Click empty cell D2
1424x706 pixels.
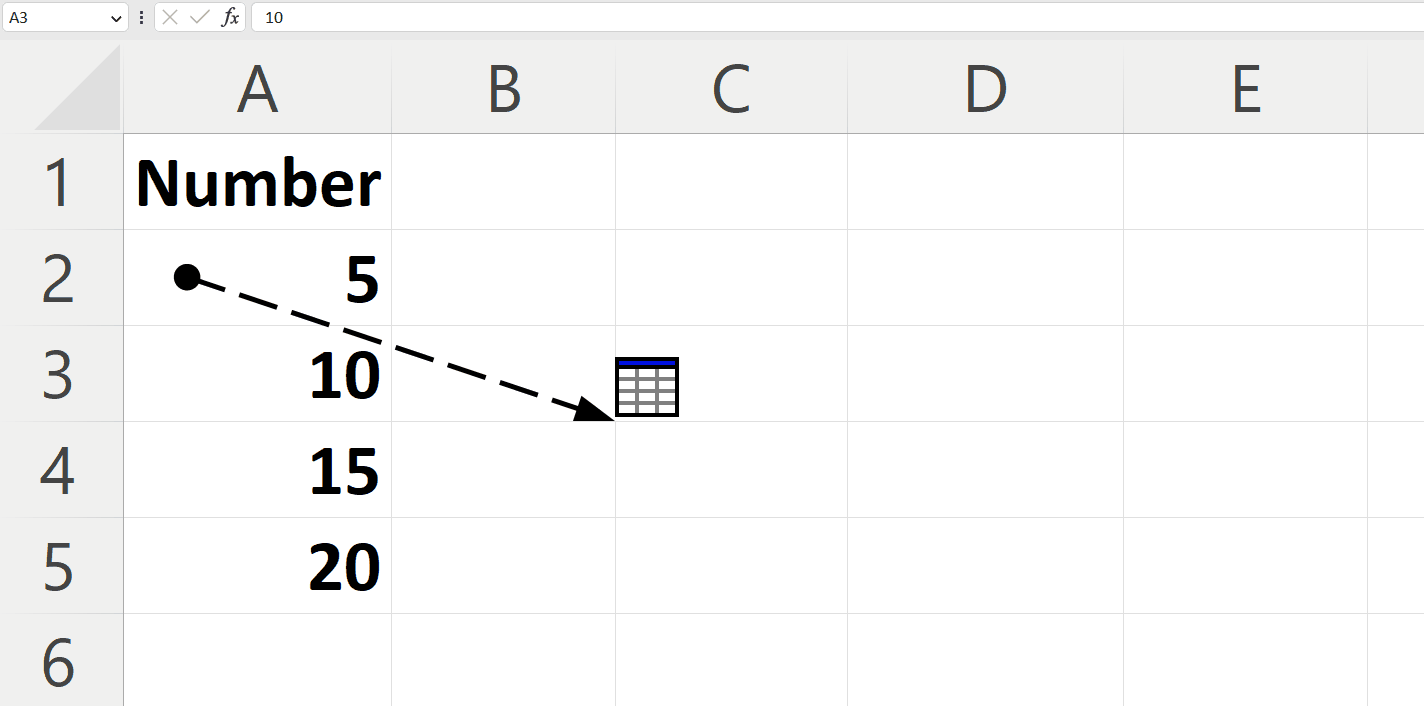coord(985,278)
